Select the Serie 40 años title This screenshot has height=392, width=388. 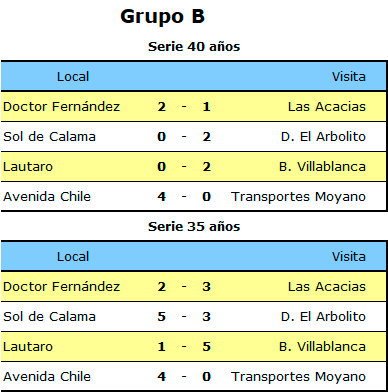(x=194, y=46)
